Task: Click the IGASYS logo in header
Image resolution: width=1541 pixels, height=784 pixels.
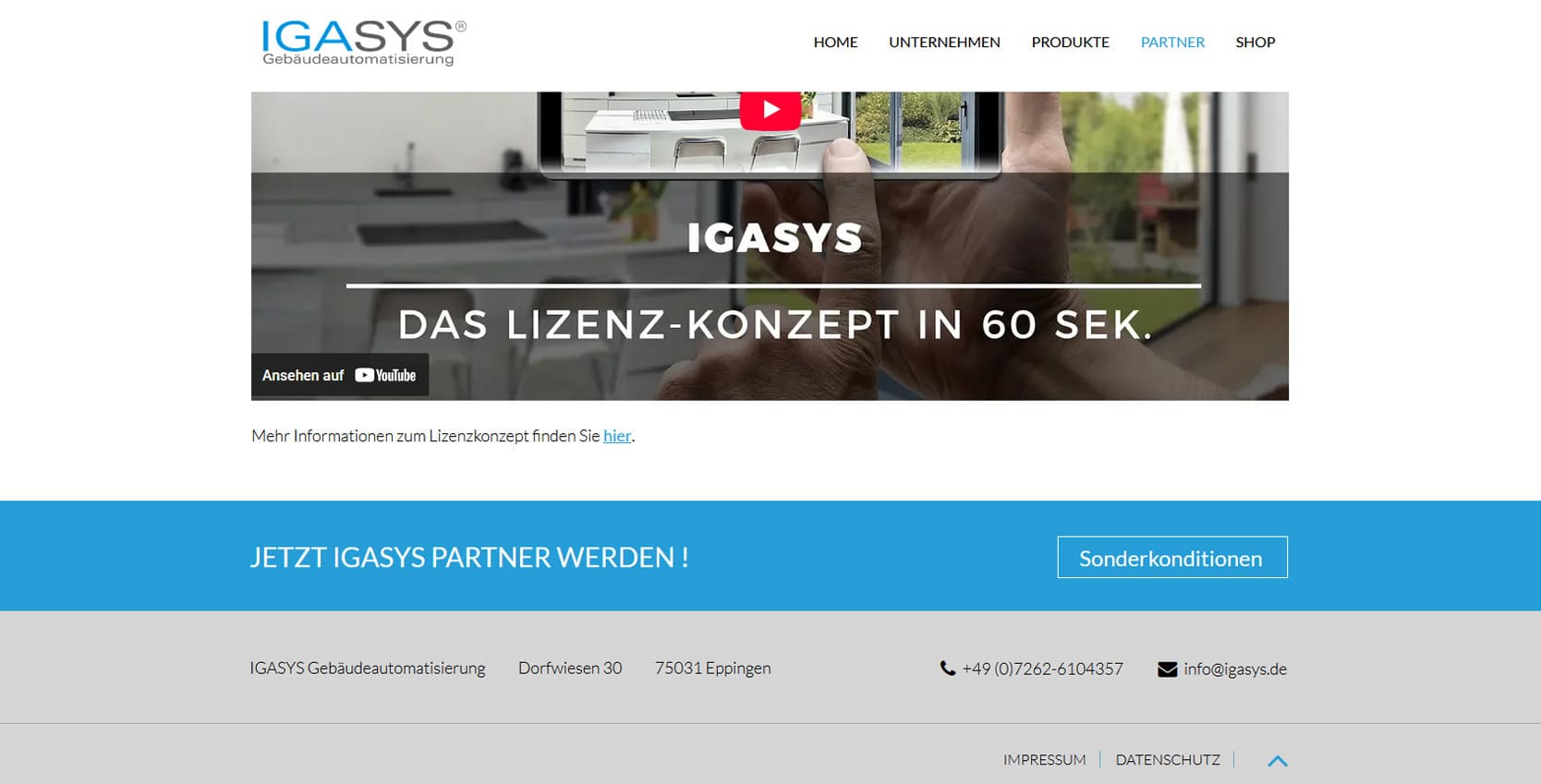Action: (363, 42)
